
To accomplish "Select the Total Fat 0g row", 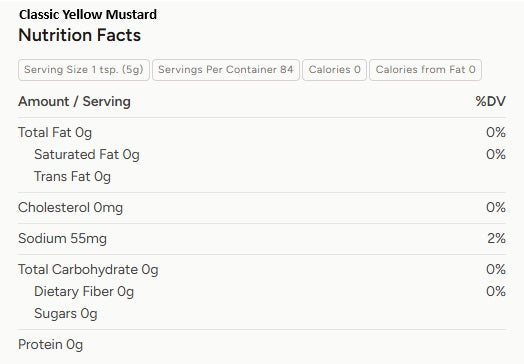I will click(x=262, y=132).
